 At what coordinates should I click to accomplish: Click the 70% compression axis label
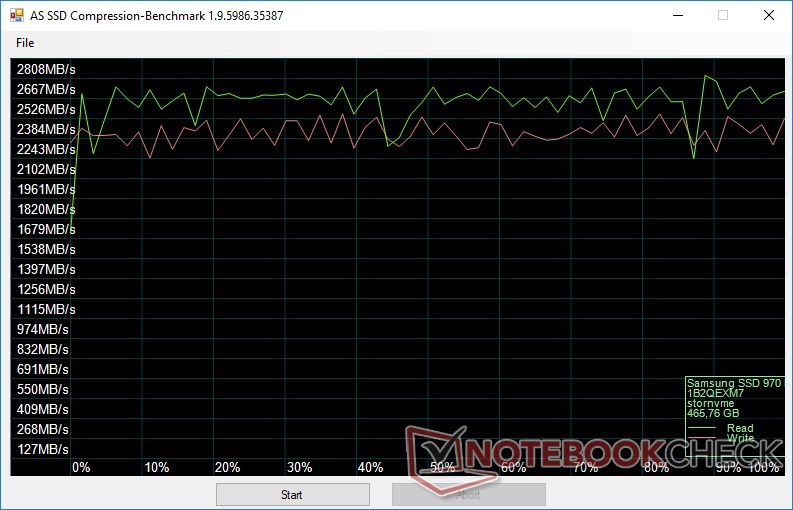586,468
